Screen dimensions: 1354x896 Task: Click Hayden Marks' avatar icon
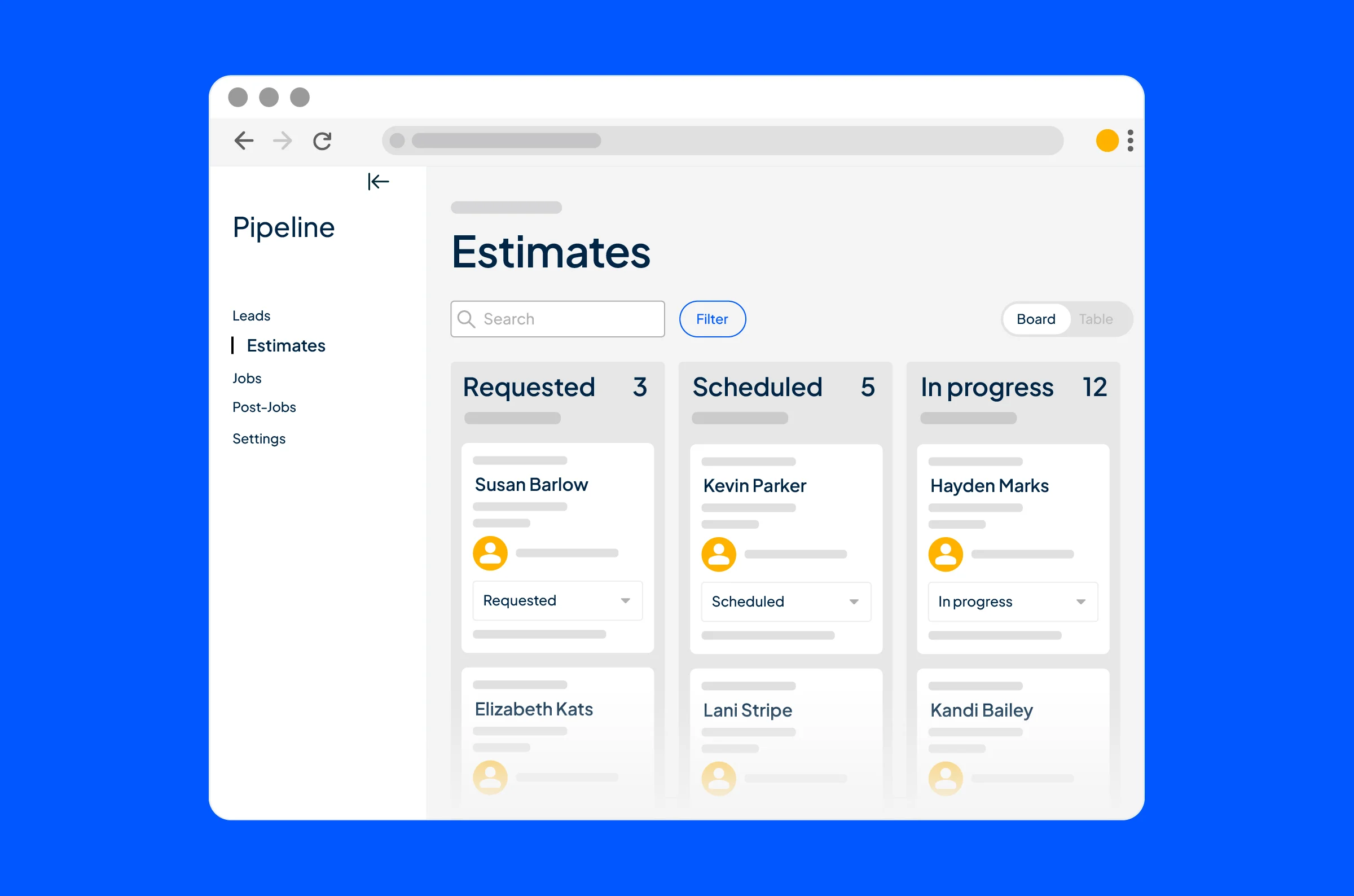click(x=946, y=553)
